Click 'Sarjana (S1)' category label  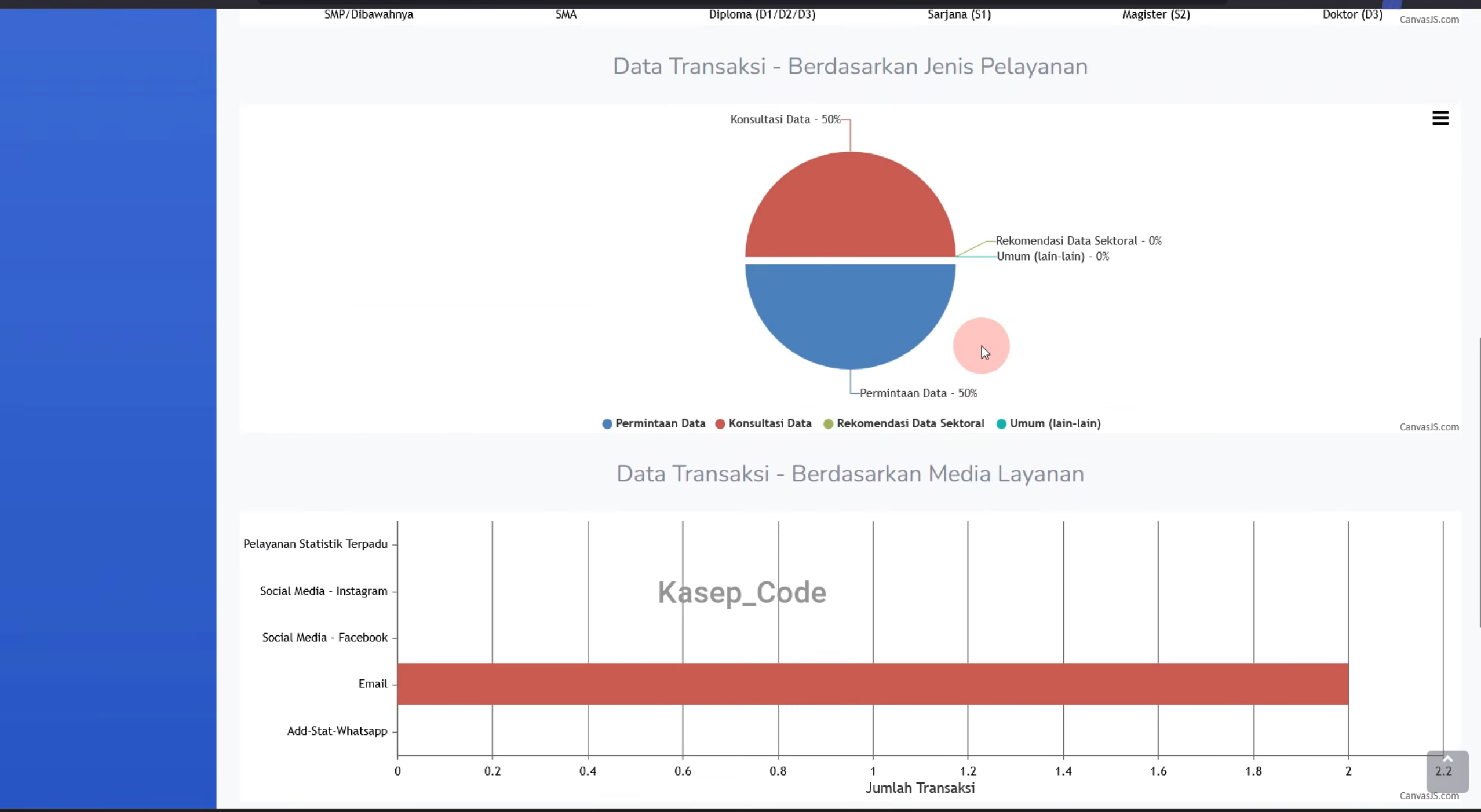point(959,14)
